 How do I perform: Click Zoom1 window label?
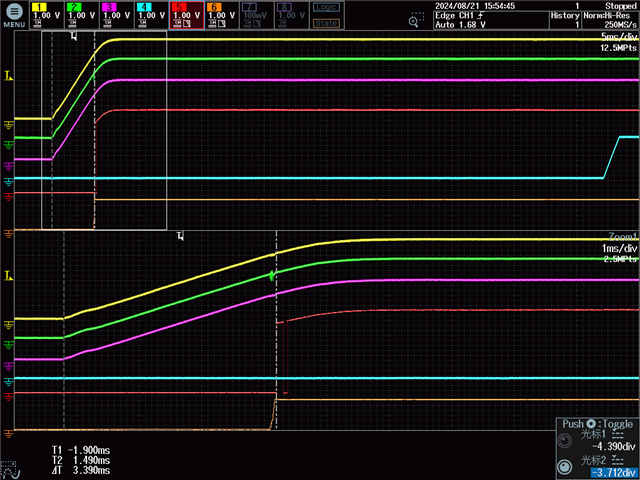click(622, 237)
